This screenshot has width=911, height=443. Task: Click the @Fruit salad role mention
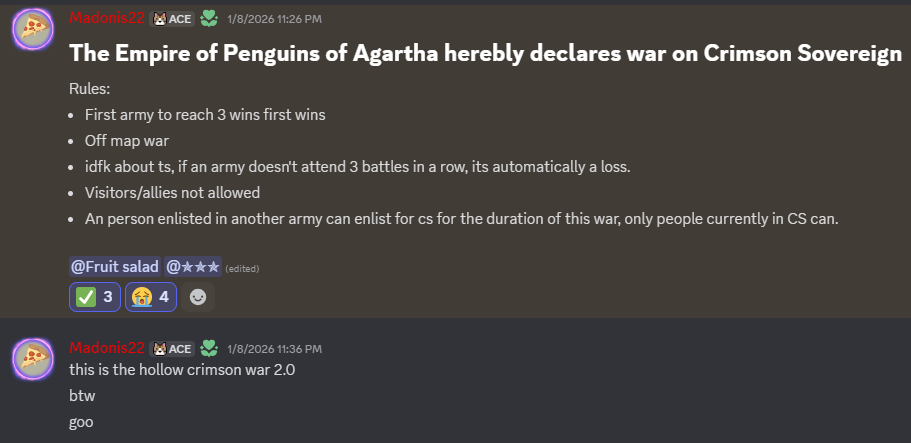tap(114, 267)
